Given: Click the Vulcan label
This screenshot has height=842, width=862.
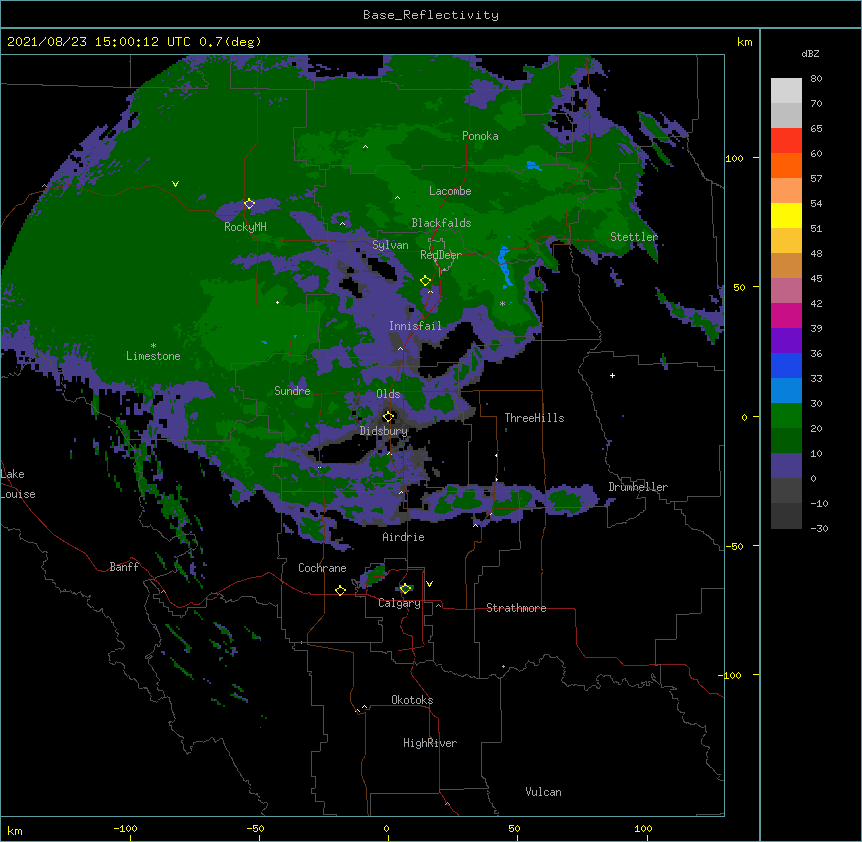Looking at the screenshot, I should (x=543, y=792).
